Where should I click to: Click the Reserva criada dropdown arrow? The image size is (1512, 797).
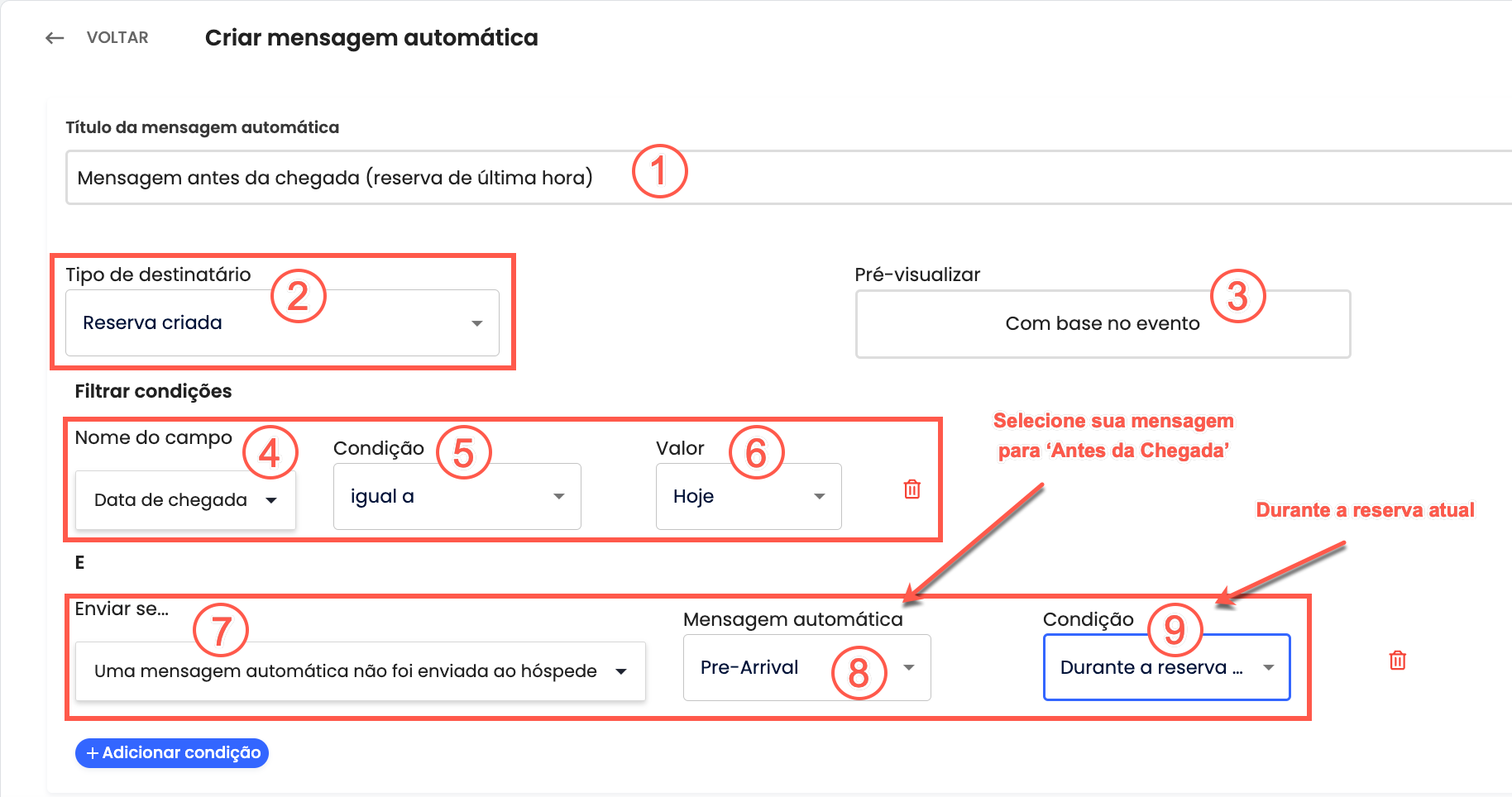[477, 323]
